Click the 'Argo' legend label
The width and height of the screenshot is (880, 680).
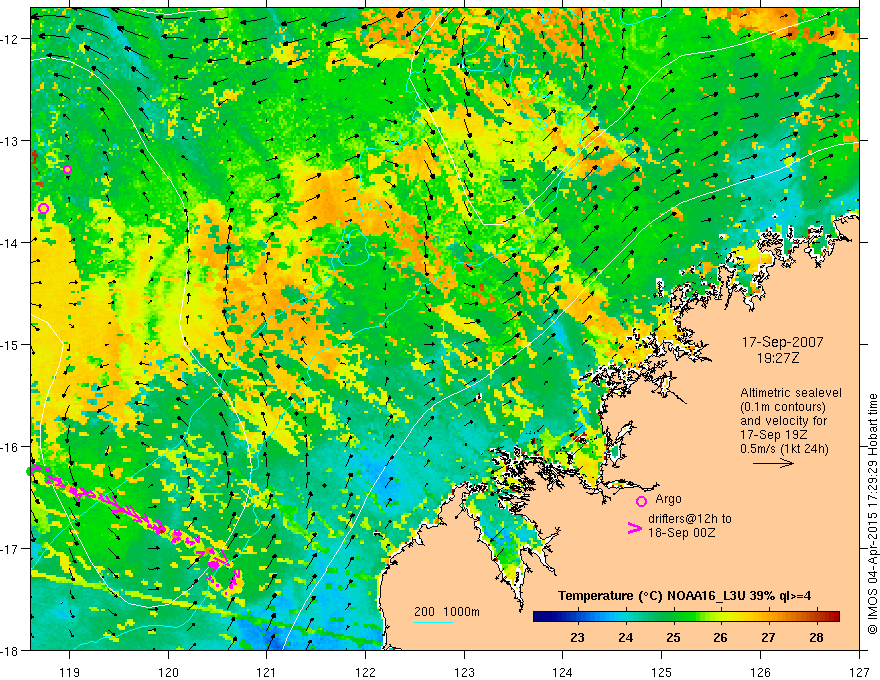point(668,499)
